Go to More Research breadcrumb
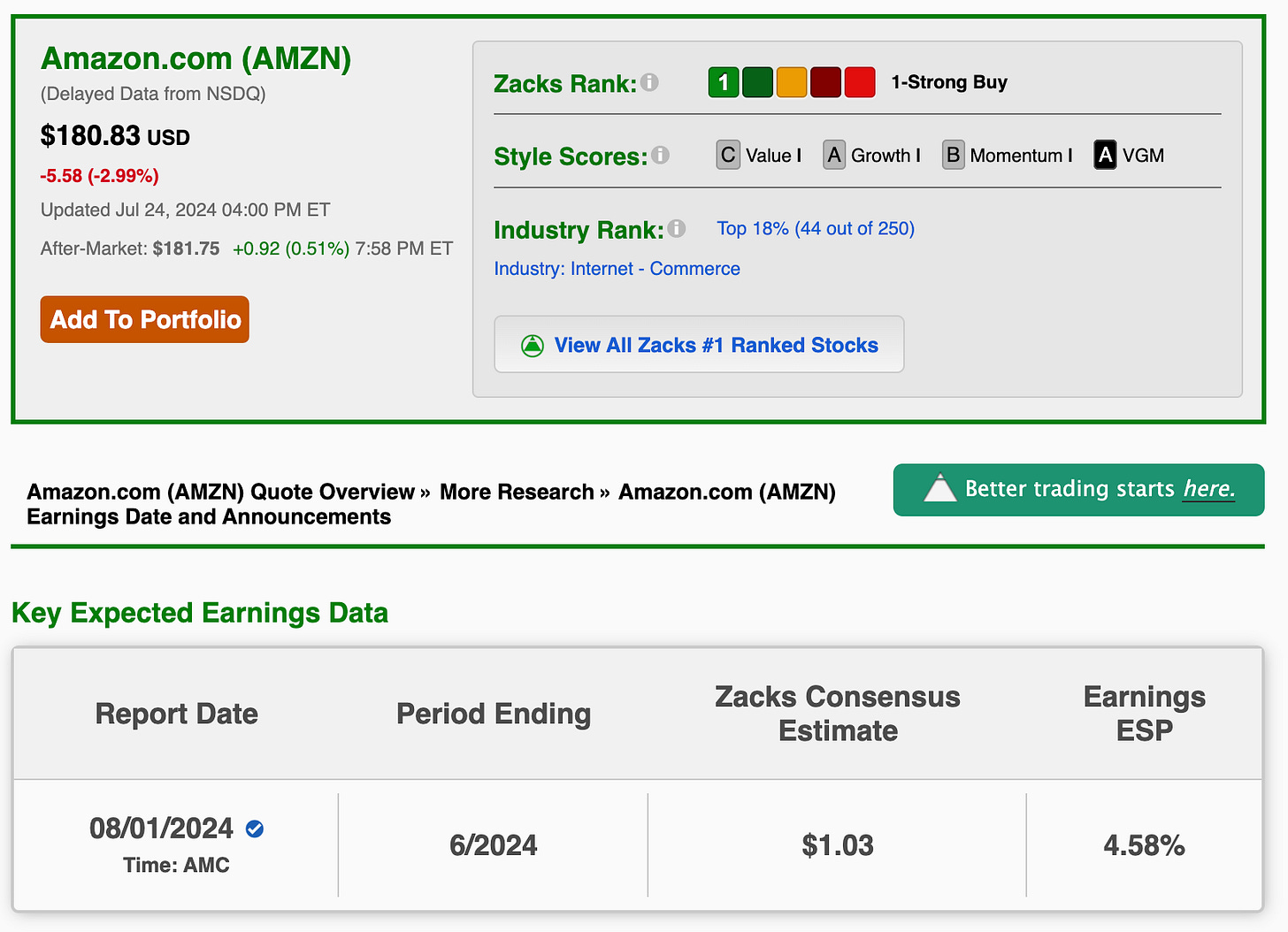This screenshot has height=932, width=1288. [517, 492]
